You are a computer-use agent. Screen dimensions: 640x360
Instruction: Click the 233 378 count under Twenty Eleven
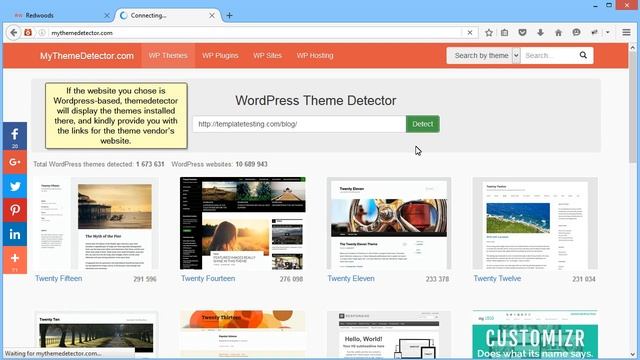[x=437, y=279]
